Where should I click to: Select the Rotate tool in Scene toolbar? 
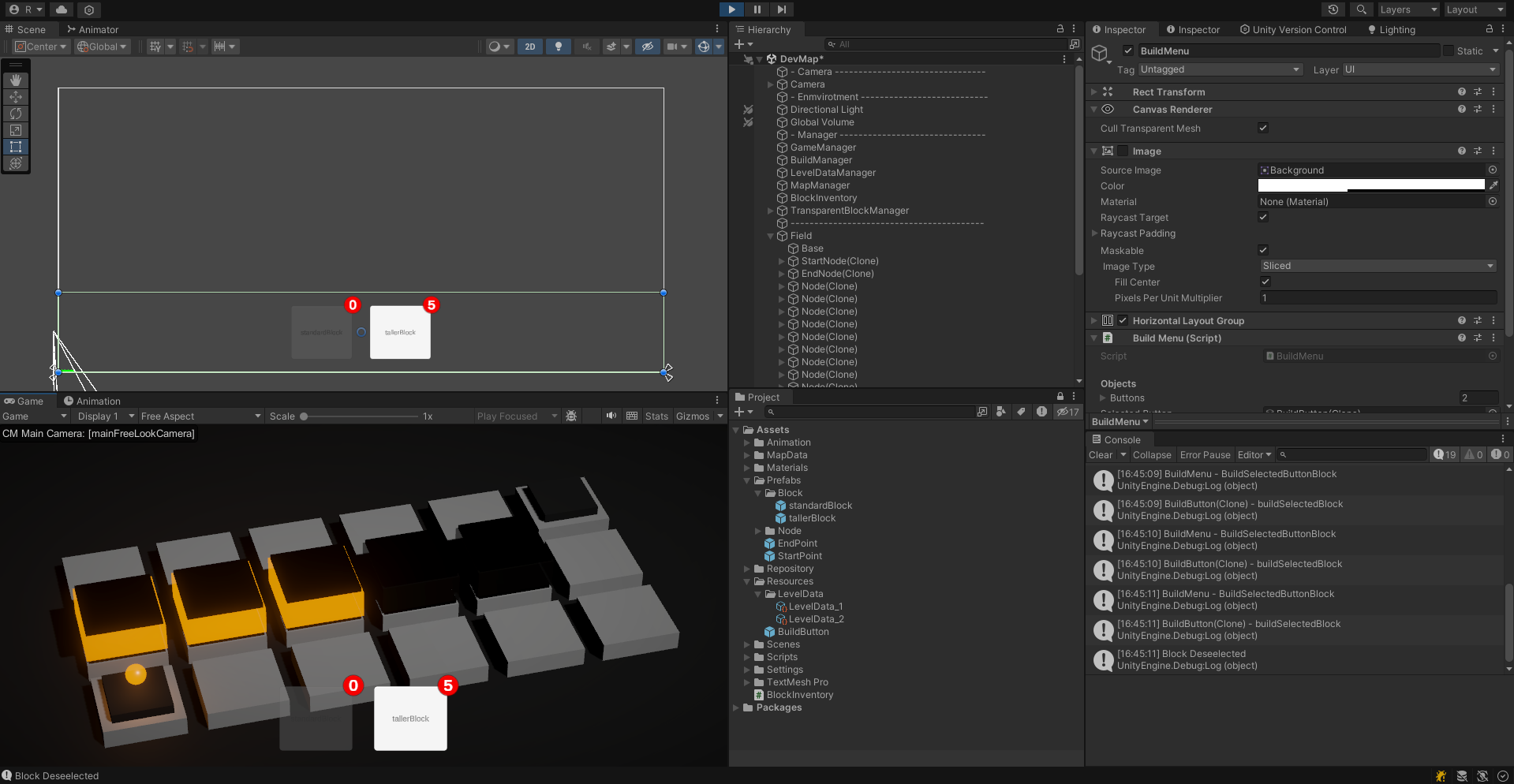(16, 114)
